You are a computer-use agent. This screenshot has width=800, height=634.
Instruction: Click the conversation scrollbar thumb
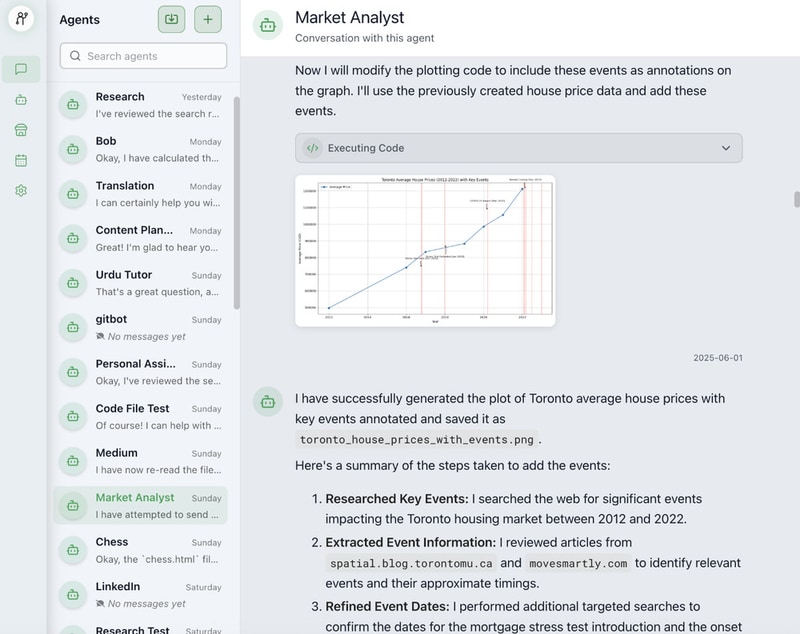(797, 199)
